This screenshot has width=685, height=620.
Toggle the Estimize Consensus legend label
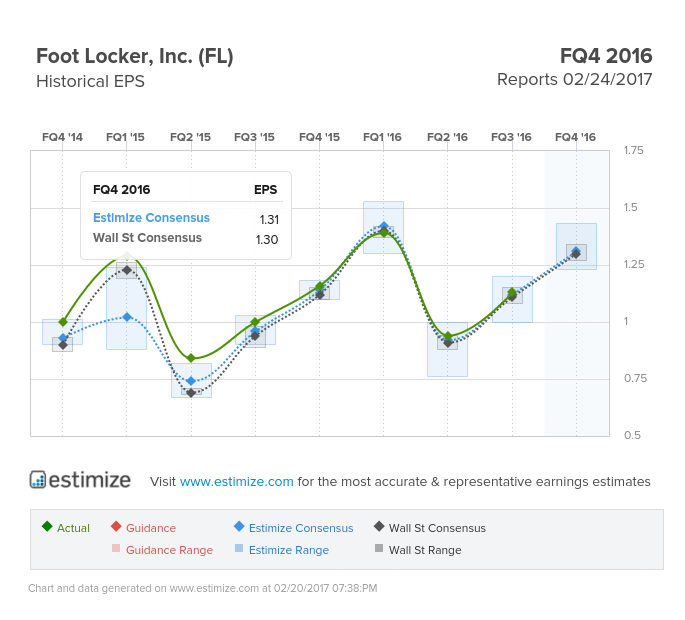[301, 528]
